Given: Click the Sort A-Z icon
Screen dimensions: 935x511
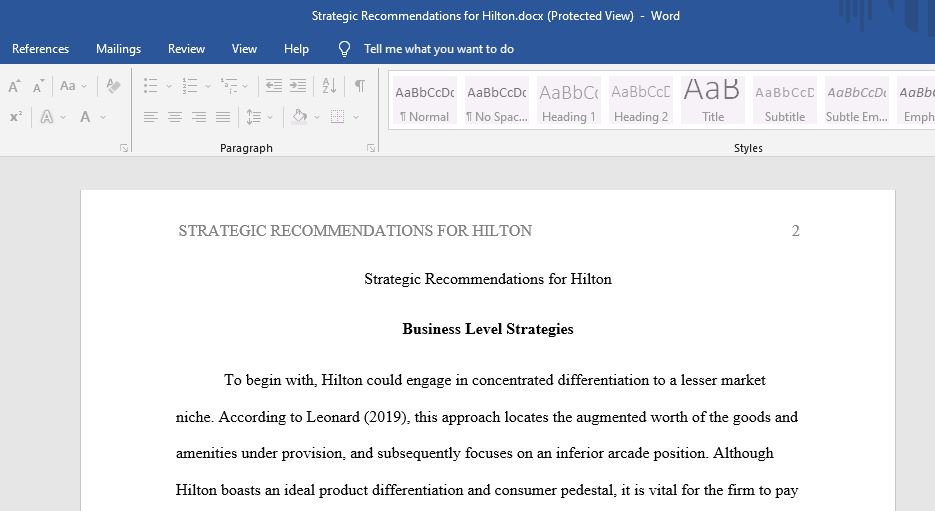Looking at the screenshot, I should [329, 86].
